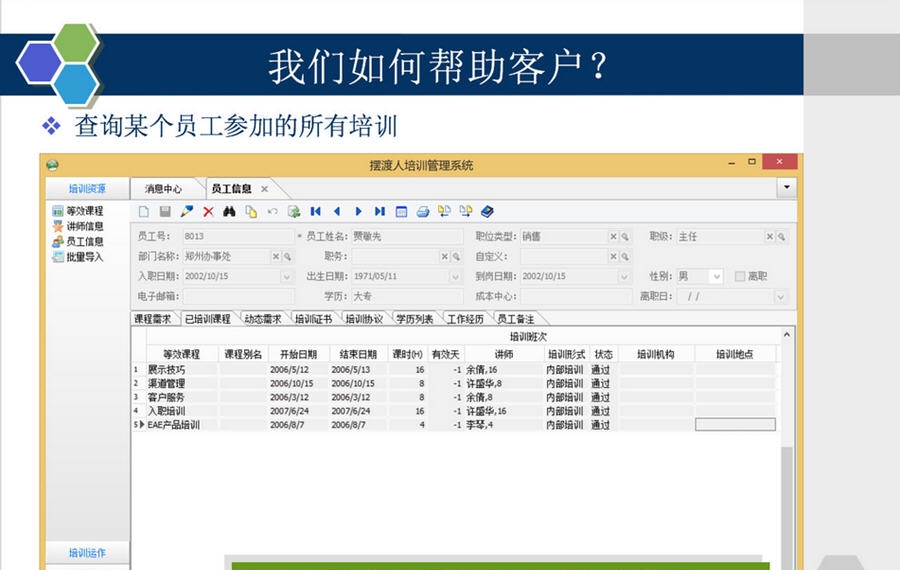The image size is (900, 570).
Task: Switch to the 消息中心 tab
Action: click(163, 189)
